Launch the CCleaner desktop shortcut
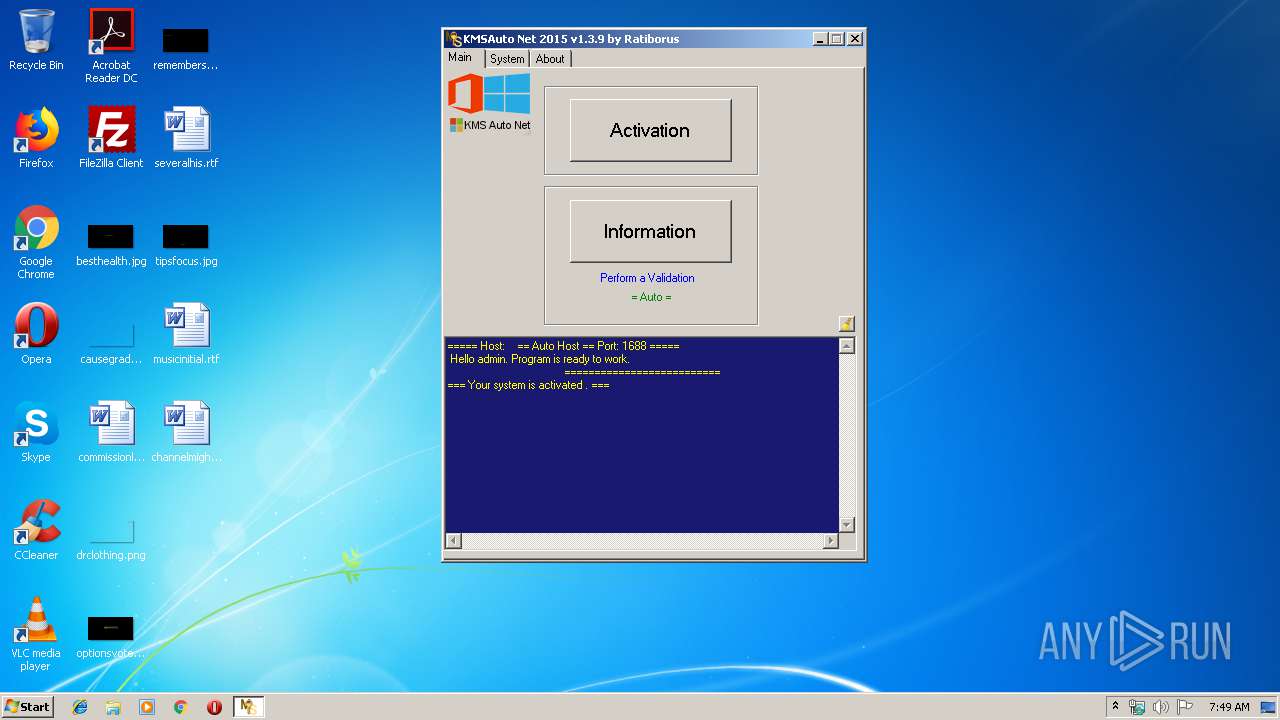Viewport: 1280px width, 720px height. click(36, 530)
